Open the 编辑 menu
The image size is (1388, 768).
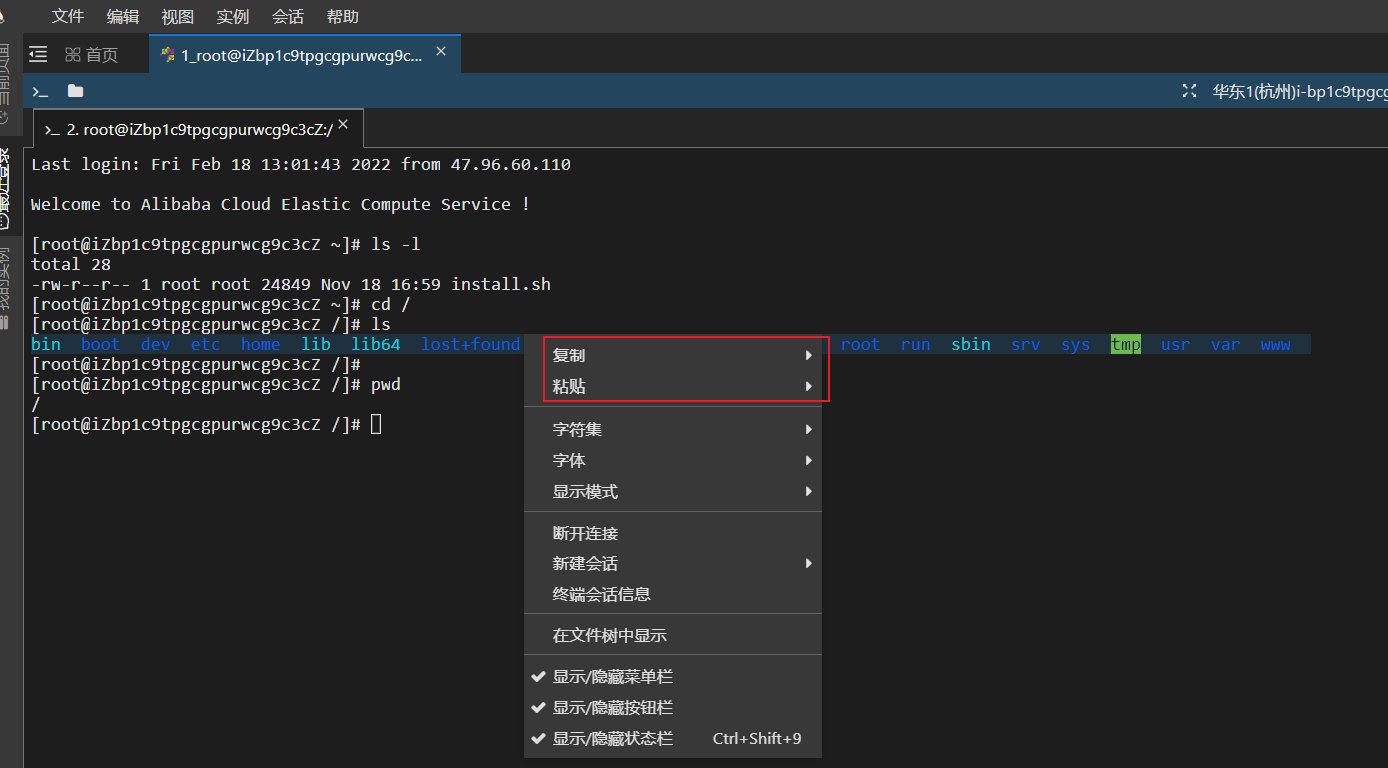click(123, 17)
